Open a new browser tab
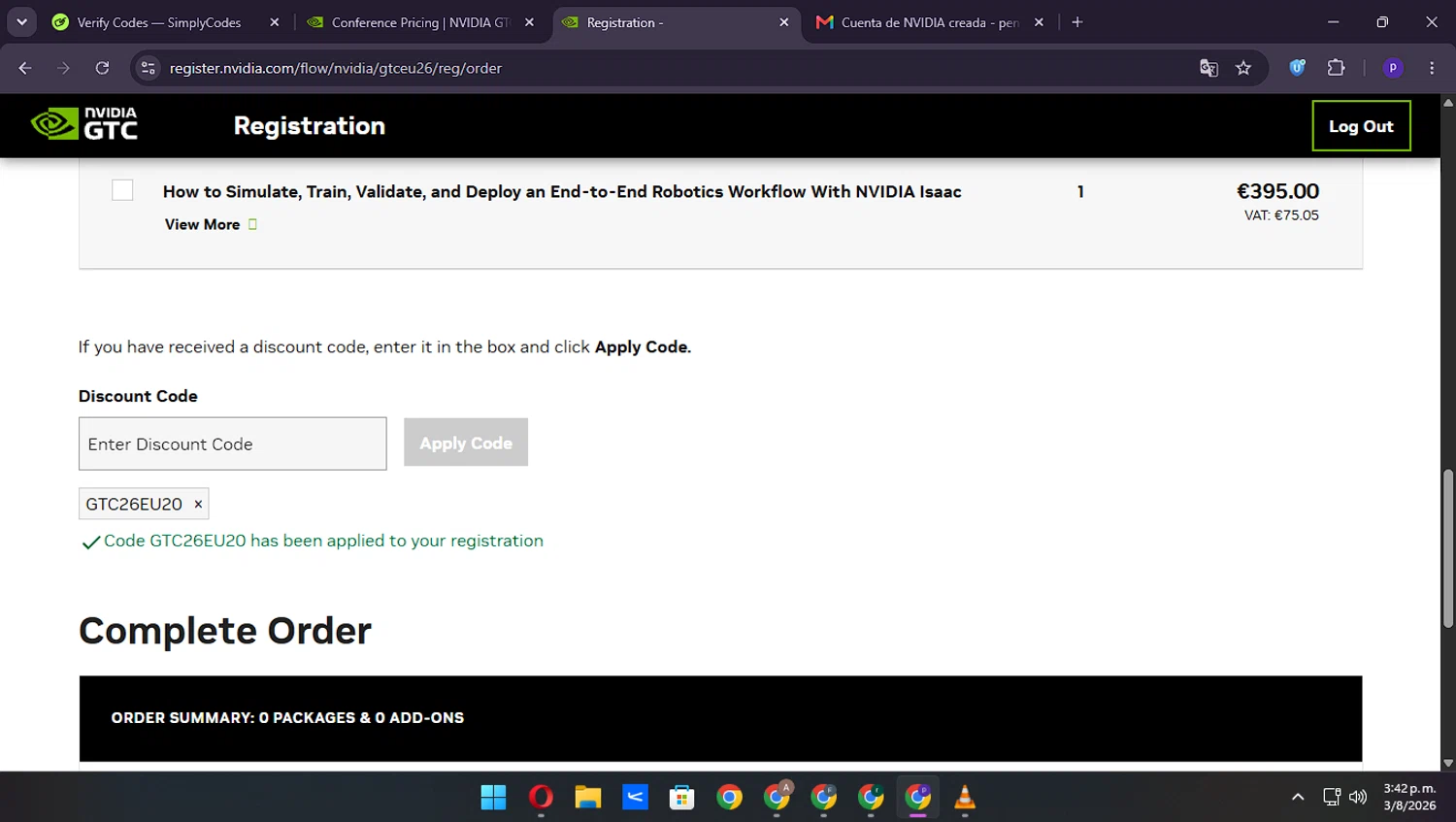Screen dimensions: 1456x822 pos(1077,22)
